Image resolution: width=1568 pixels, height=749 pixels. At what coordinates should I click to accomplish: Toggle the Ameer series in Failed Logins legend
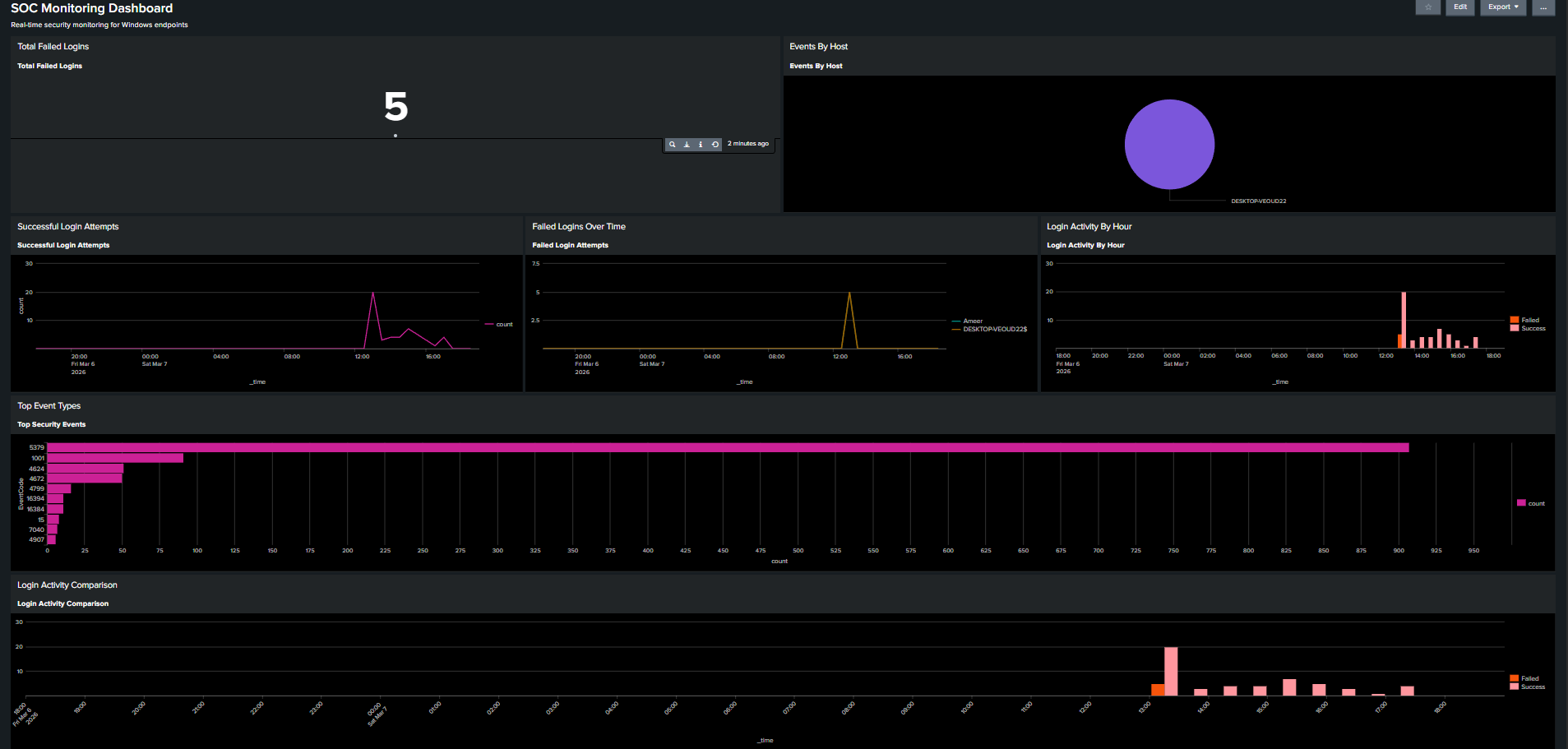tap(972, 321)
